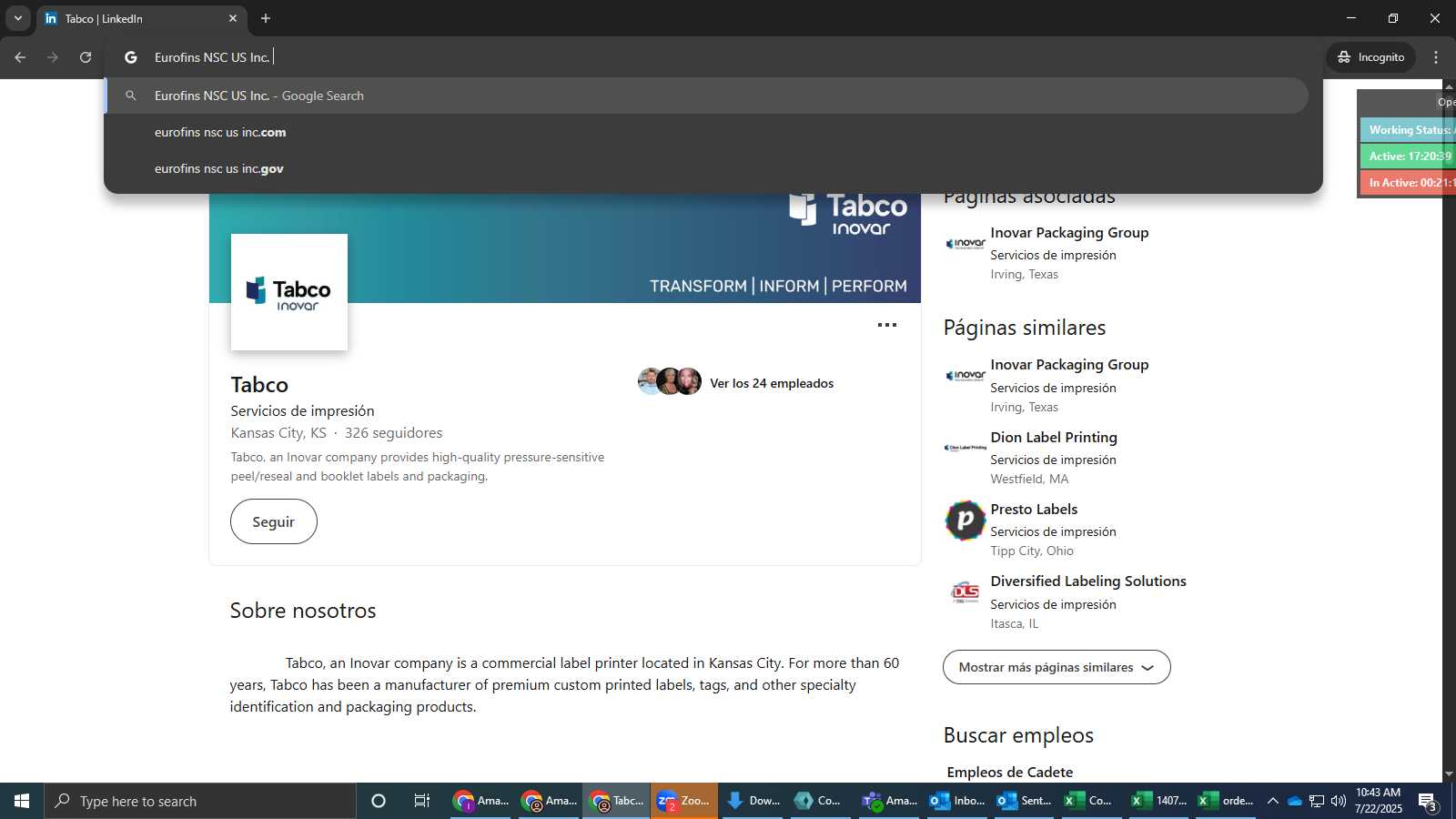Open Task View icon on taskbar
1456x819 pixels.
tap(422, 801)
